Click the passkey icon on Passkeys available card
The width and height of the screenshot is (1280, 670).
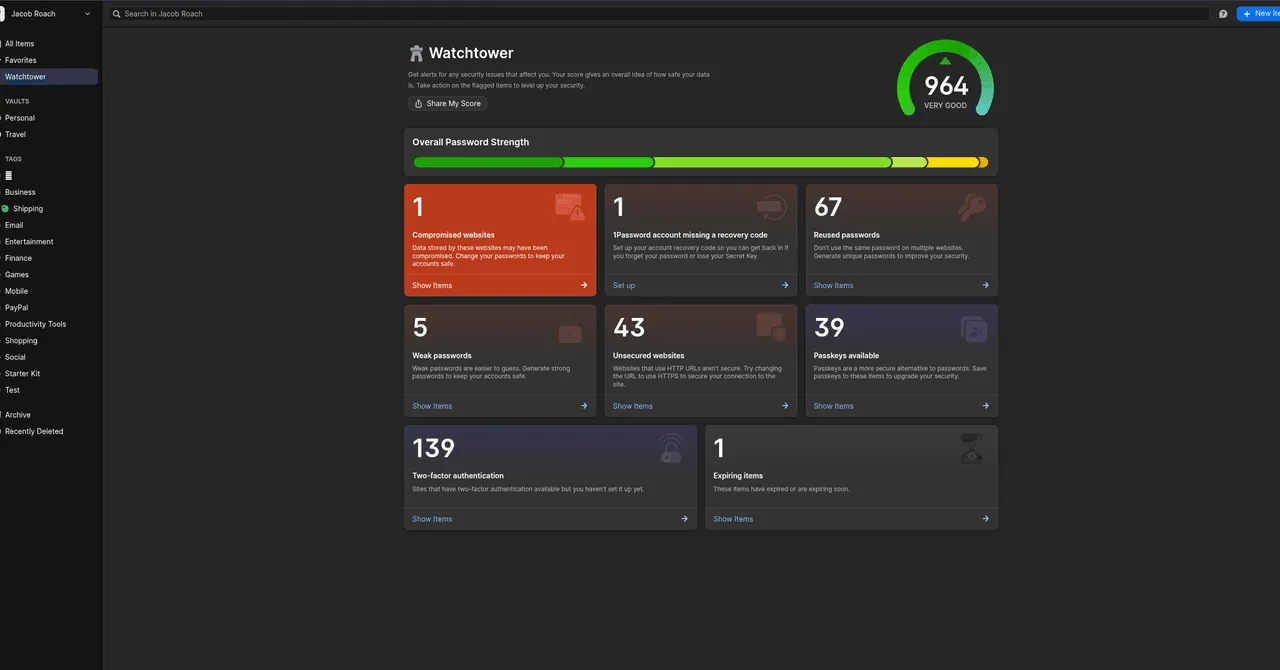[x=972, y=328]
